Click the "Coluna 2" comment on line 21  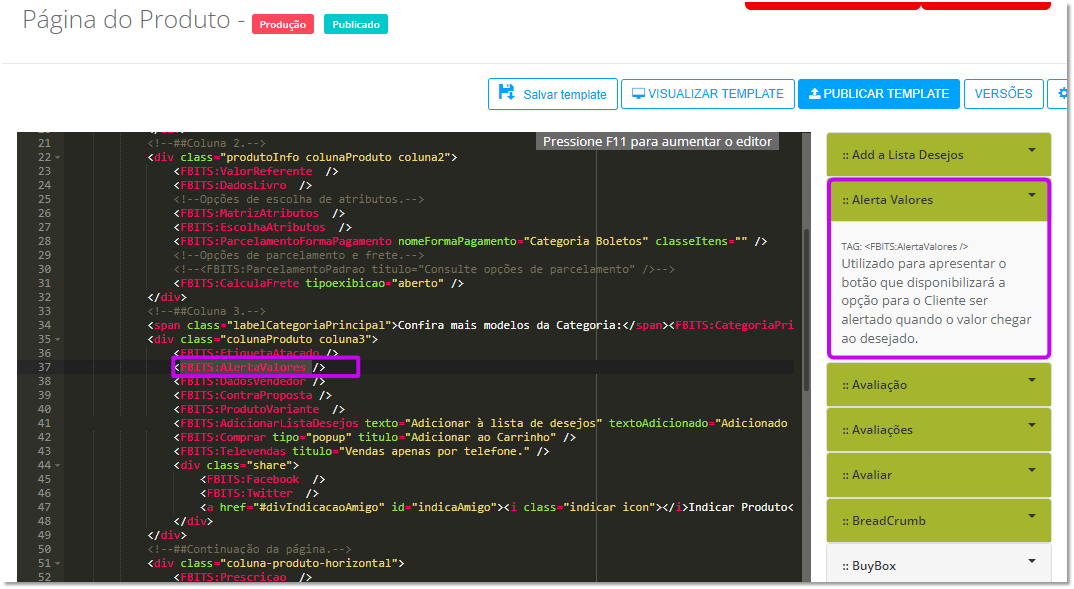pos(207,143)
